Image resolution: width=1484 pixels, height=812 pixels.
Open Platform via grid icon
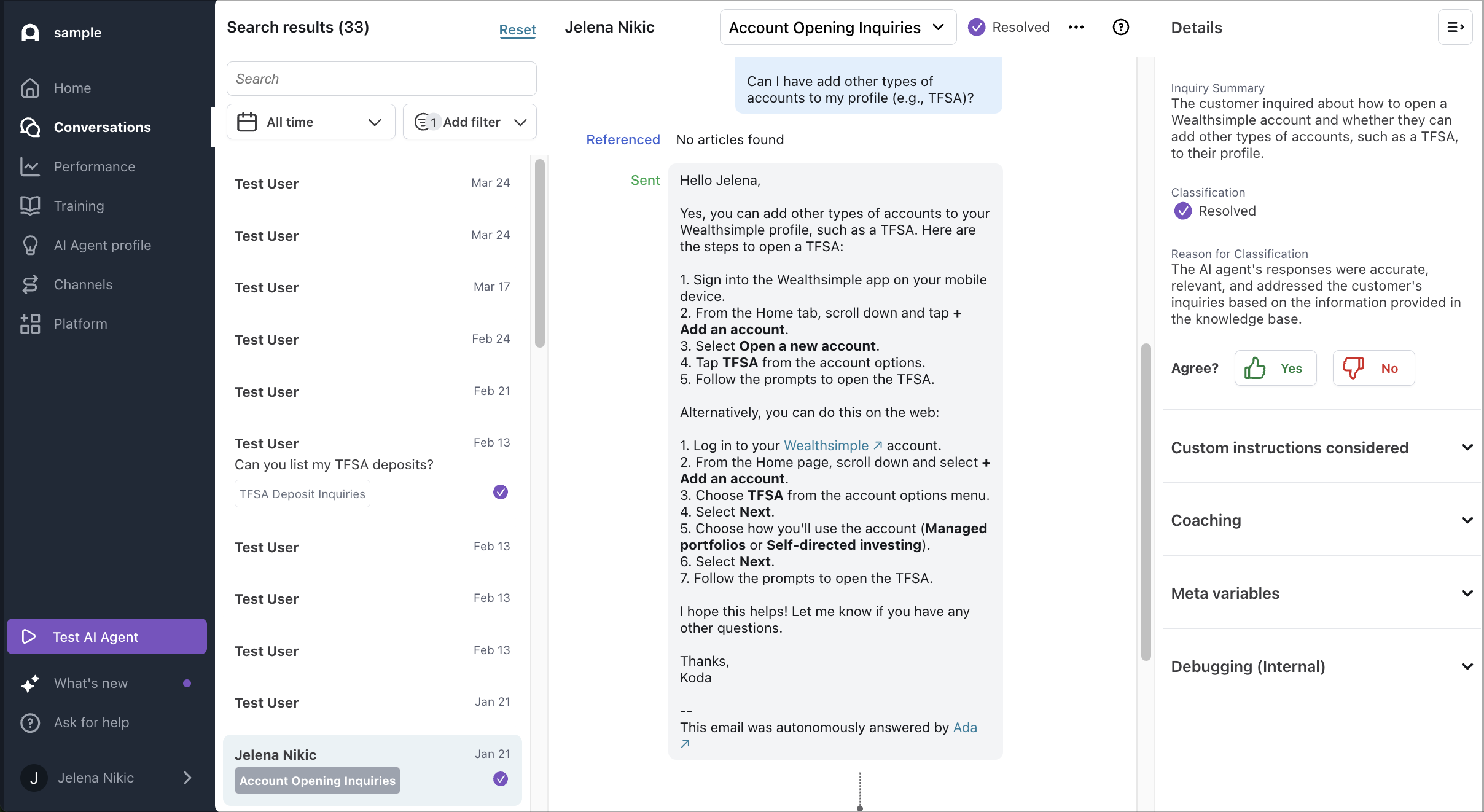29,324
